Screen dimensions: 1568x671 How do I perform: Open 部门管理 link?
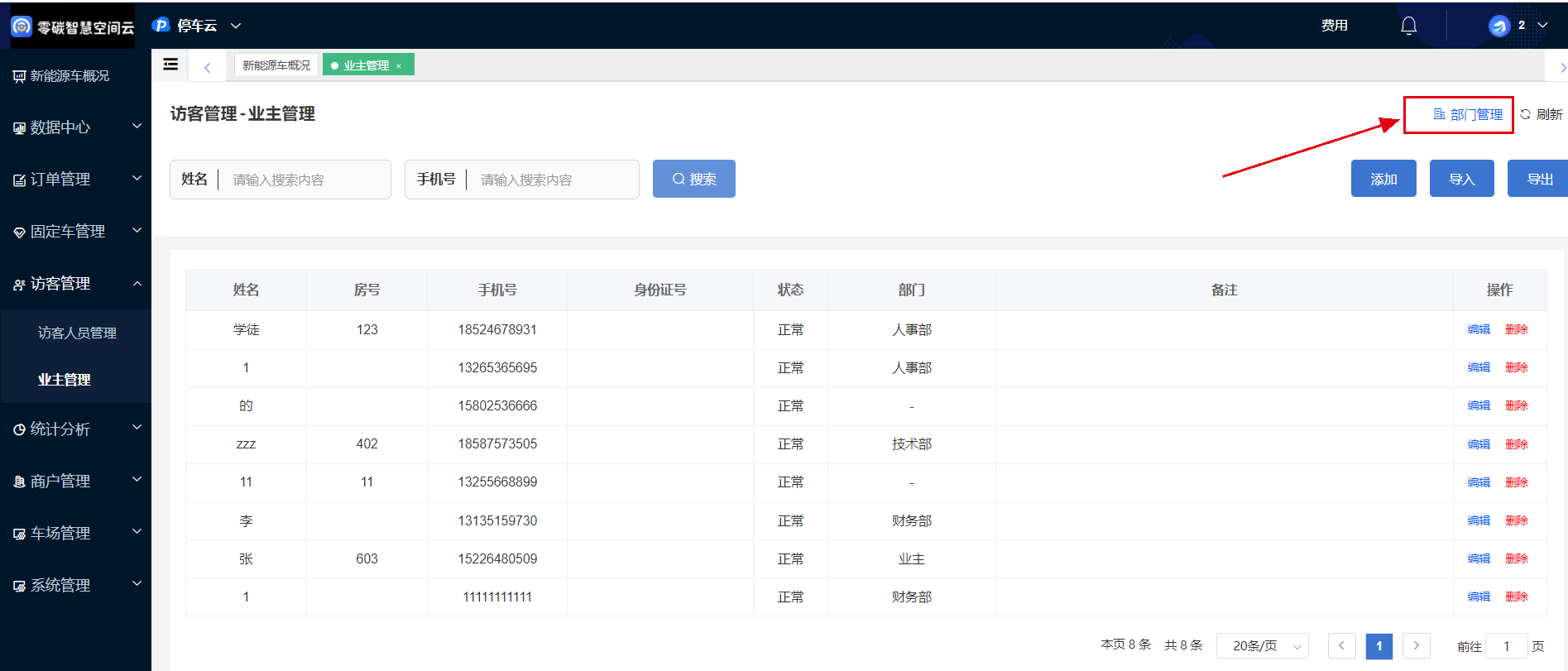click(1468, 115)
